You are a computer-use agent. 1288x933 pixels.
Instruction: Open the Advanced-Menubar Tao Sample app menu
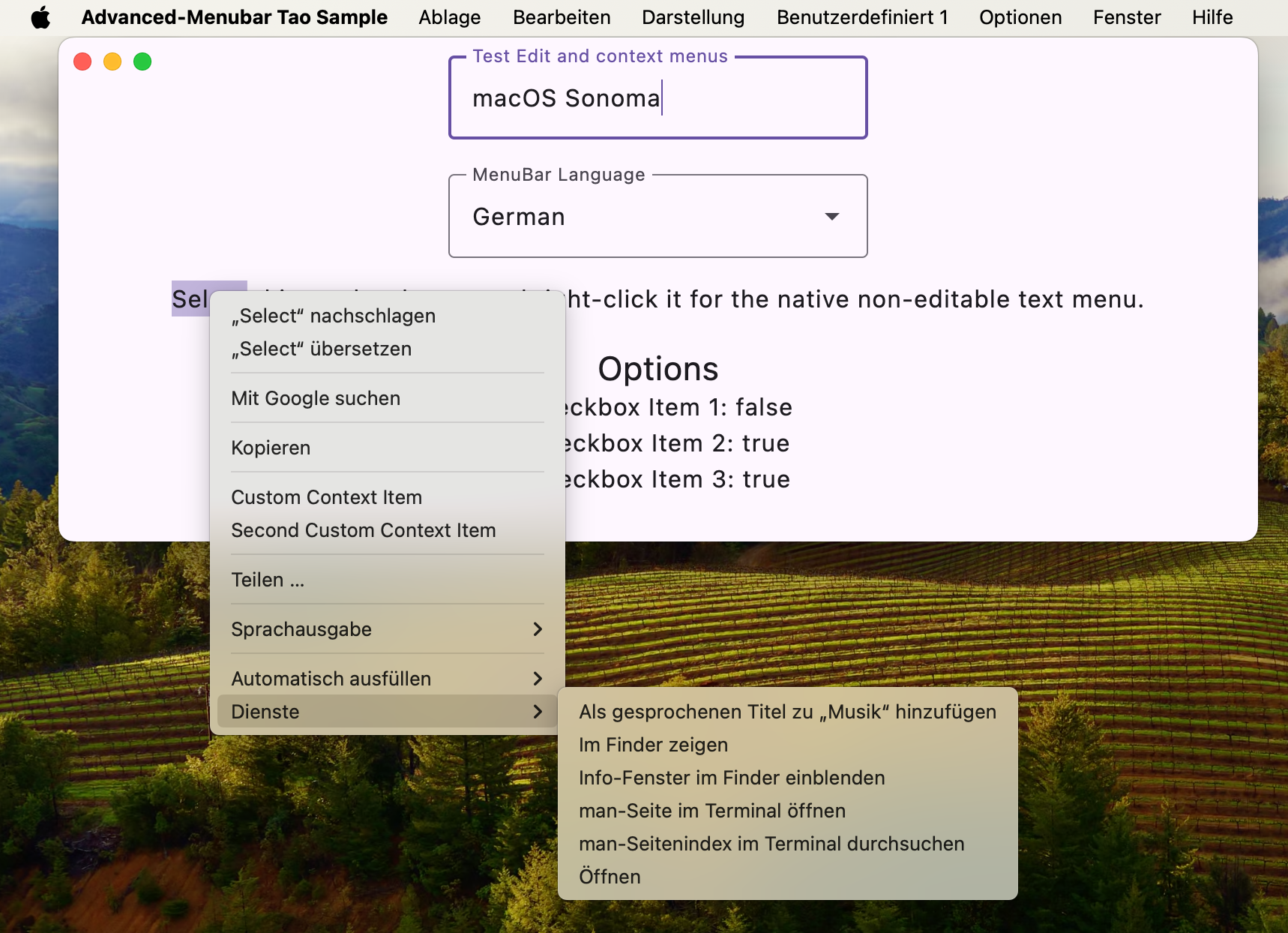point(235,17)
